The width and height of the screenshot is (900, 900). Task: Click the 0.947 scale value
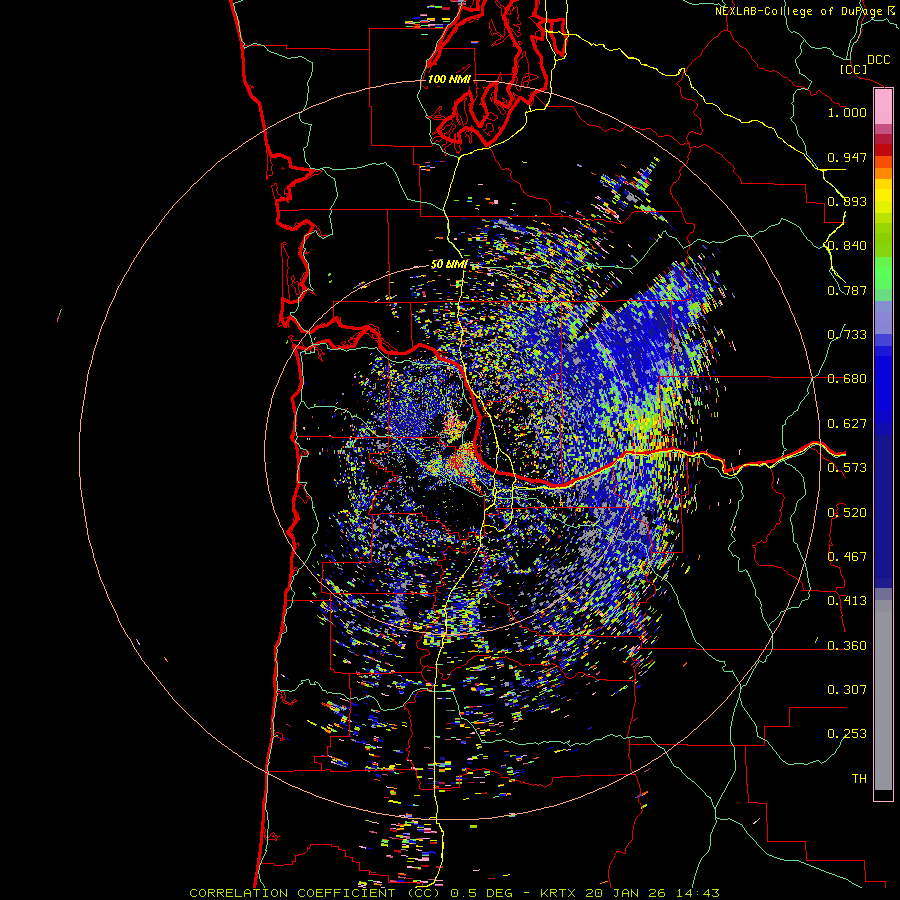[x=847, y=157]
